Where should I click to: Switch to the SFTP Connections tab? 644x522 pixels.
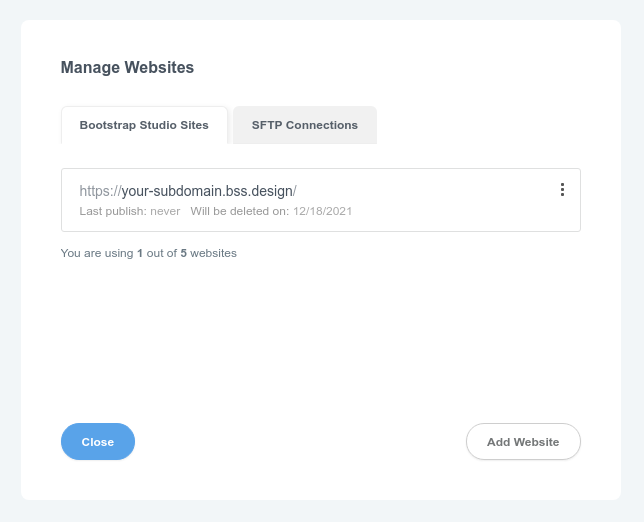click(x=305, y=125)
